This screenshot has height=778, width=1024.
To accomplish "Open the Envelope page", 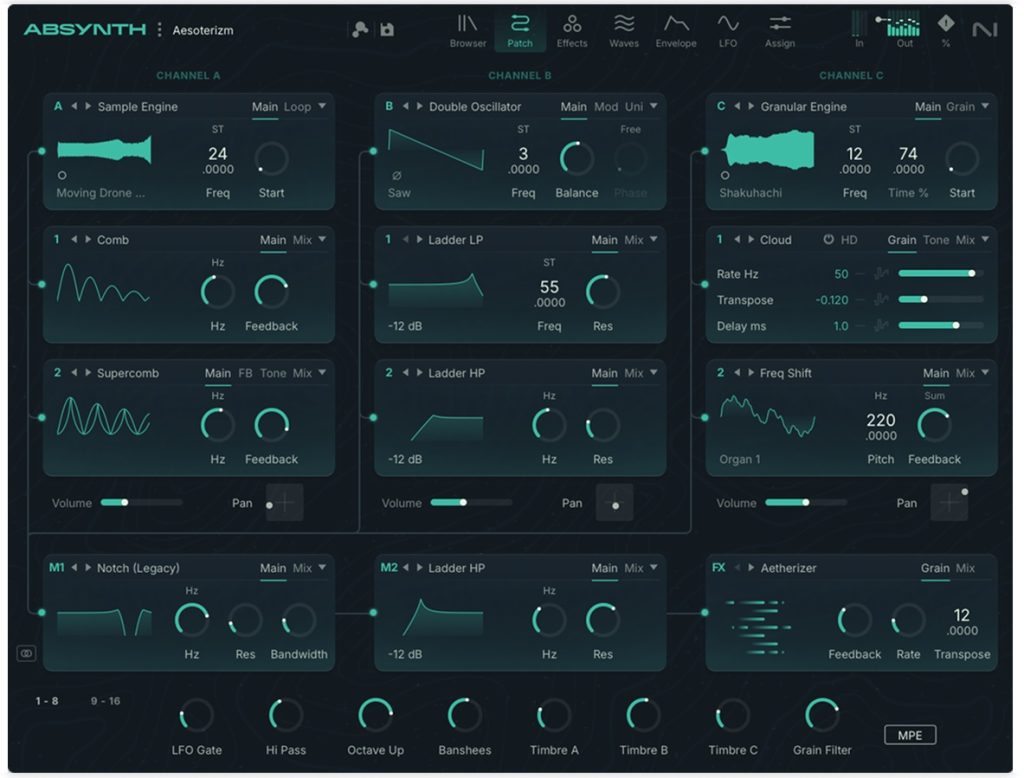I will (x=676, y=29).
